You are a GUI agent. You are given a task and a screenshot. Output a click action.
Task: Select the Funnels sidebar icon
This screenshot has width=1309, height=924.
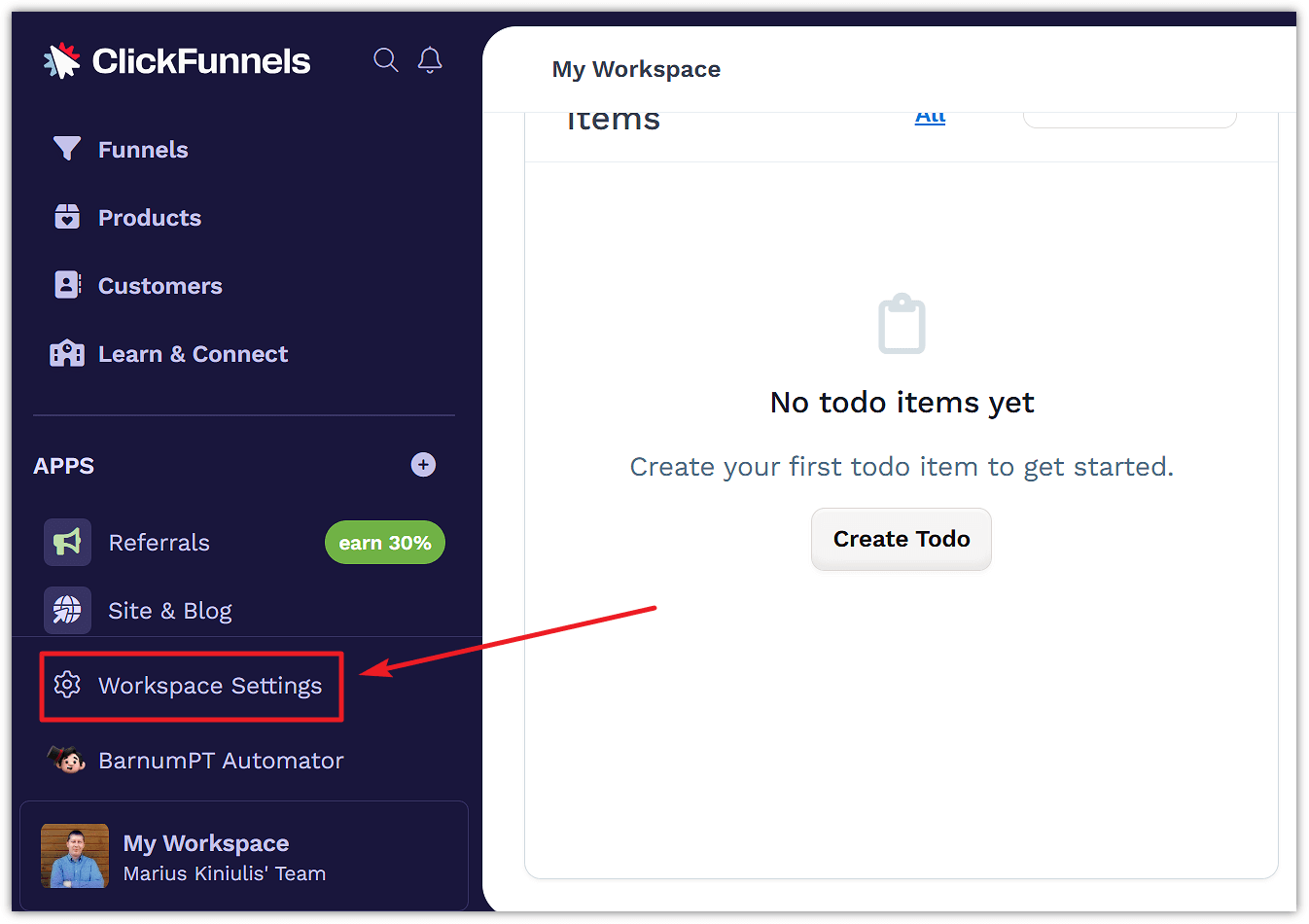point(66,149)
